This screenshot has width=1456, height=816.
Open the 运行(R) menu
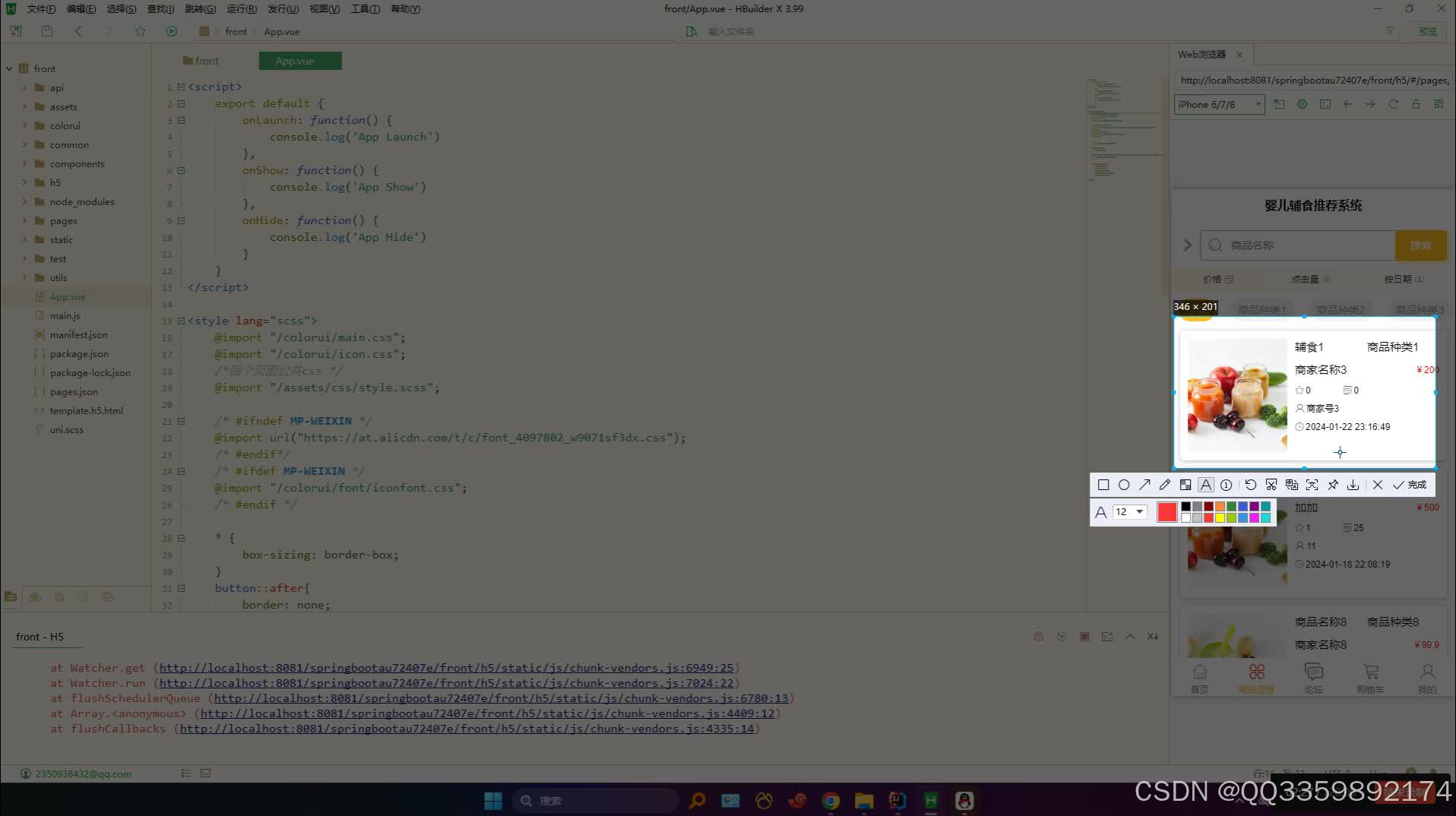pyautogui.click(x=242, y=9)
